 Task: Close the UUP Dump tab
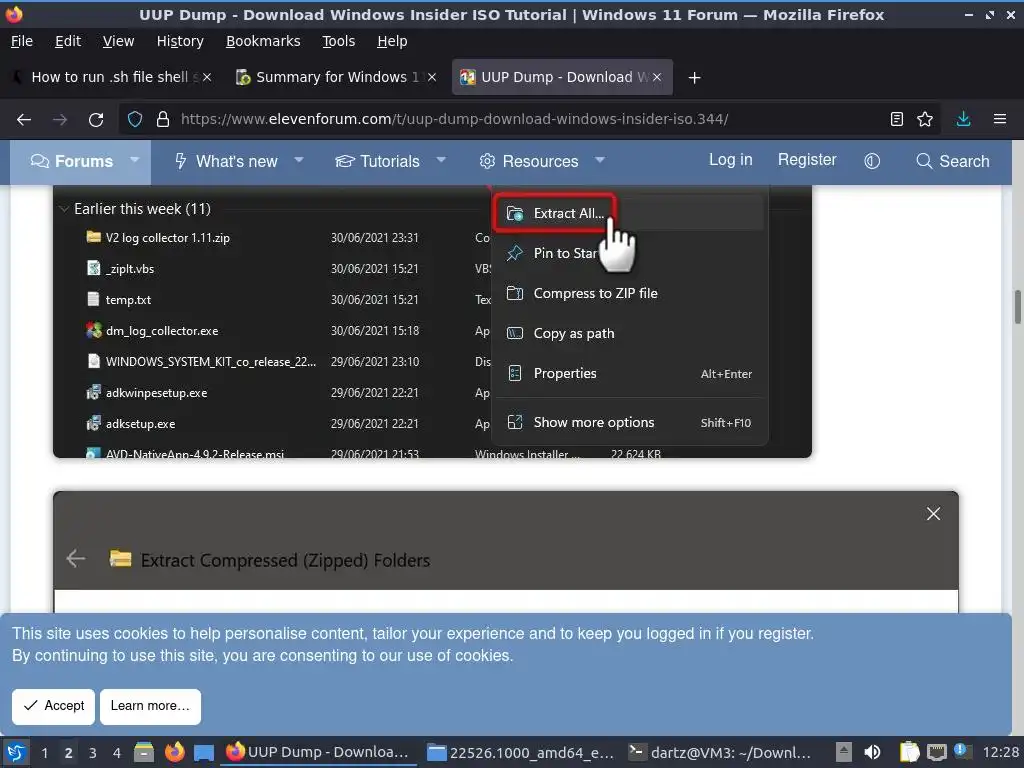[657, 77]
